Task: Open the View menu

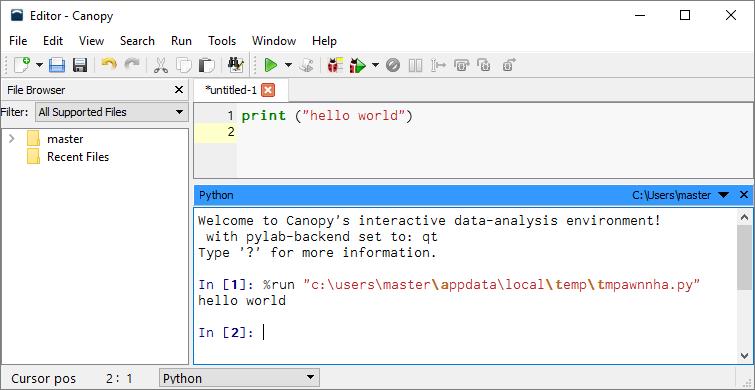Action: click(91, 41)
